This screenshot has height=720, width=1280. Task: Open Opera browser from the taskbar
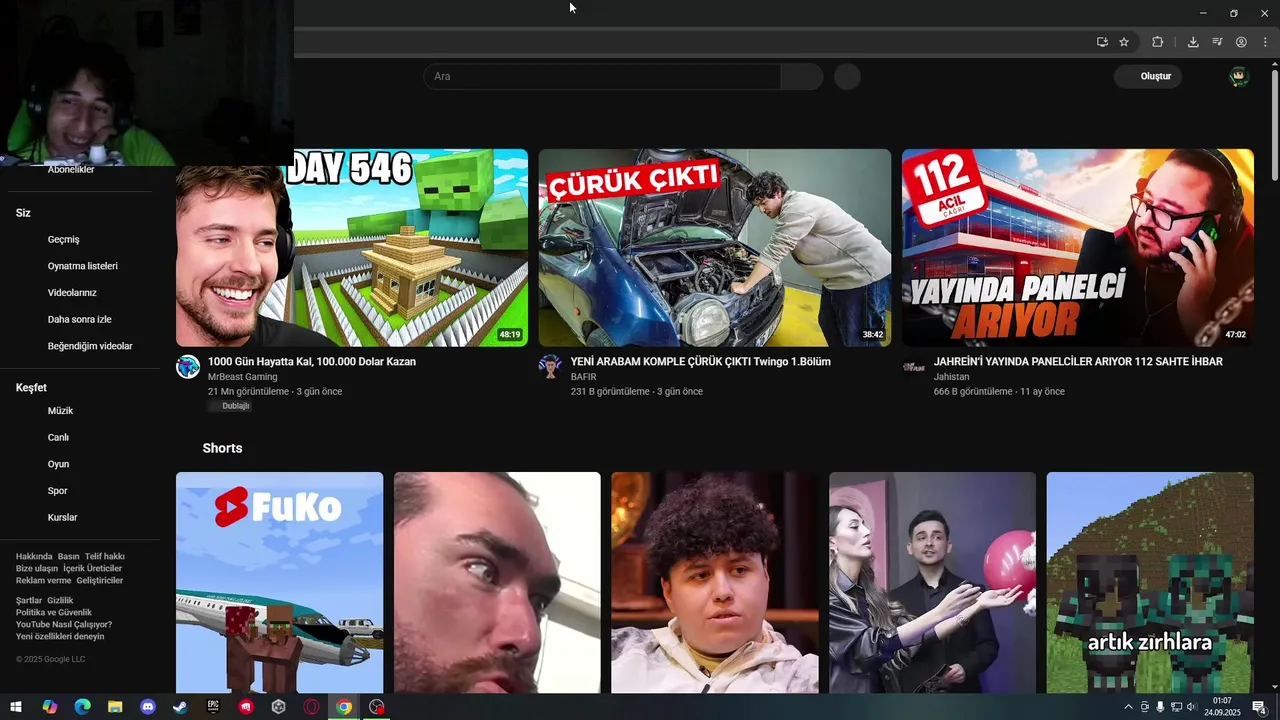311,707
